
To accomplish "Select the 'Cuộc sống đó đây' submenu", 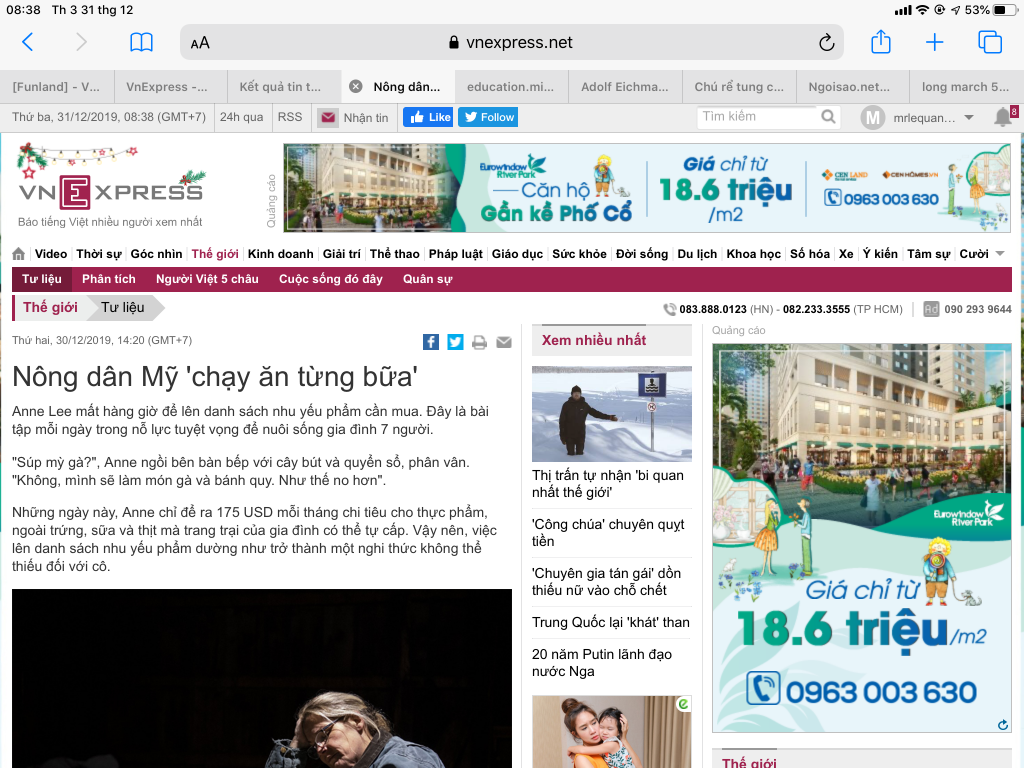I will coord(330,279).
